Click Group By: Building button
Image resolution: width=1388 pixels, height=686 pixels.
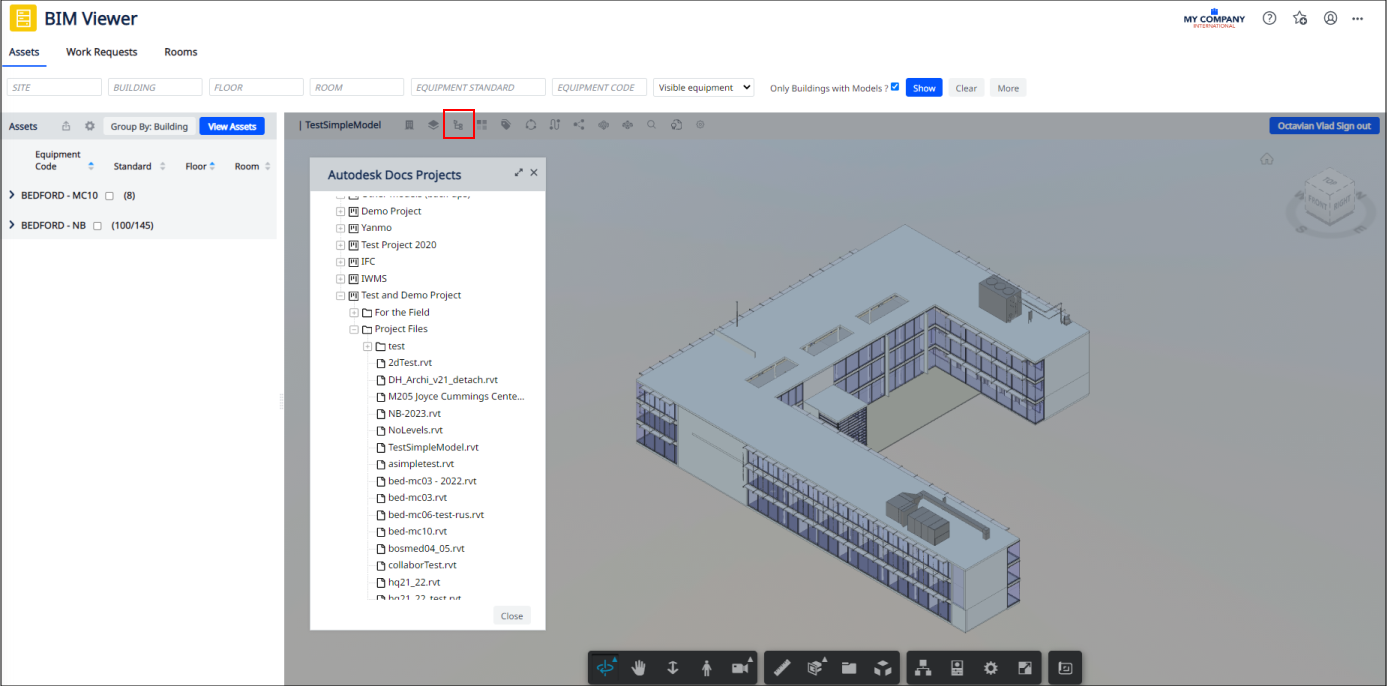point(149,127)
